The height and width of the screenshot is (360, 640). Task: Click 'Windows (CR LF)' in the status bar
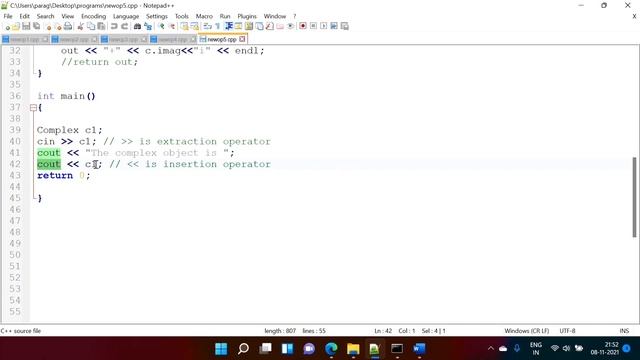coord(527,331)
